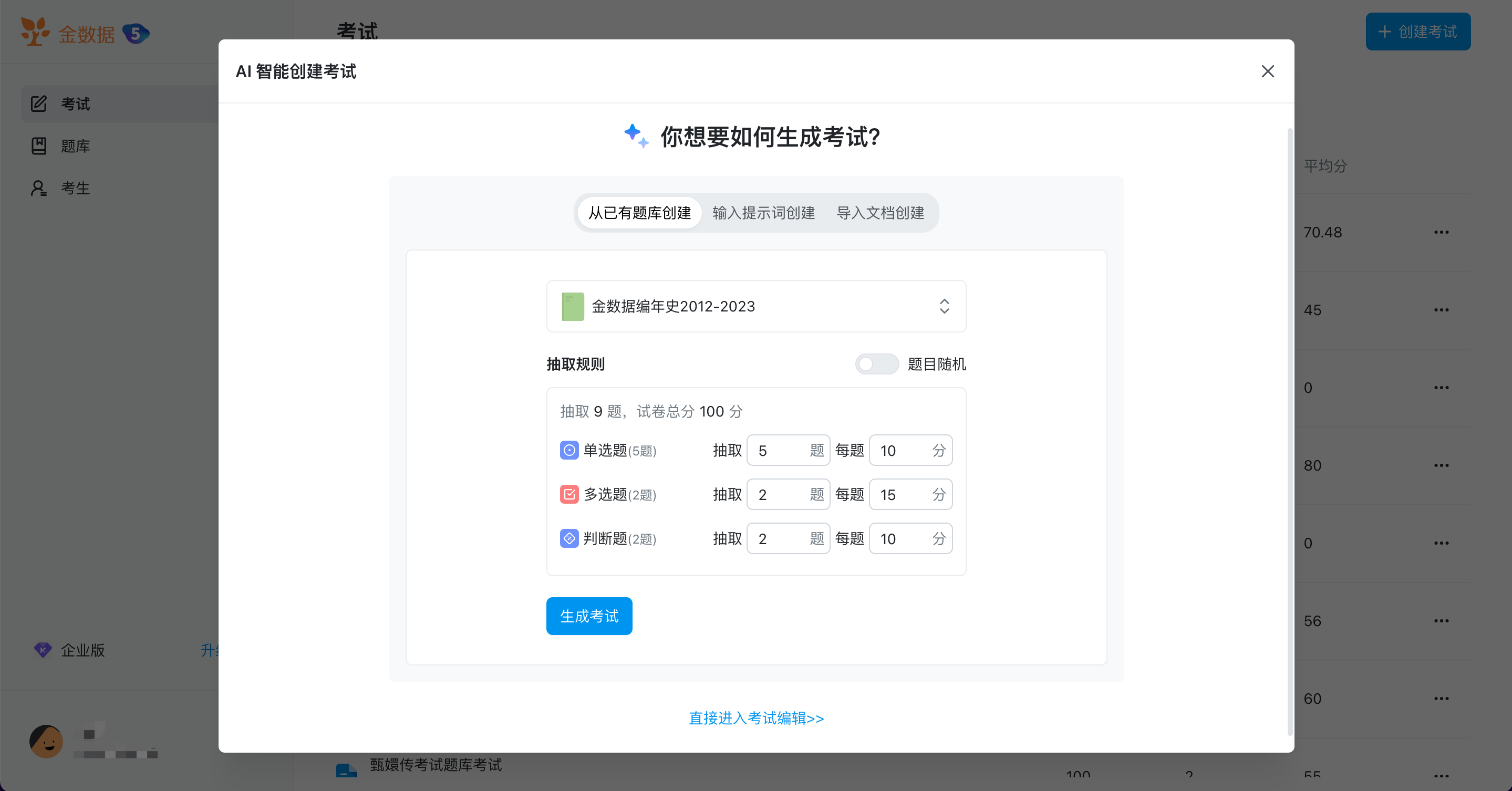Open 直接进入考试编辑 link
1512x791 pixels.
(755, 718)
